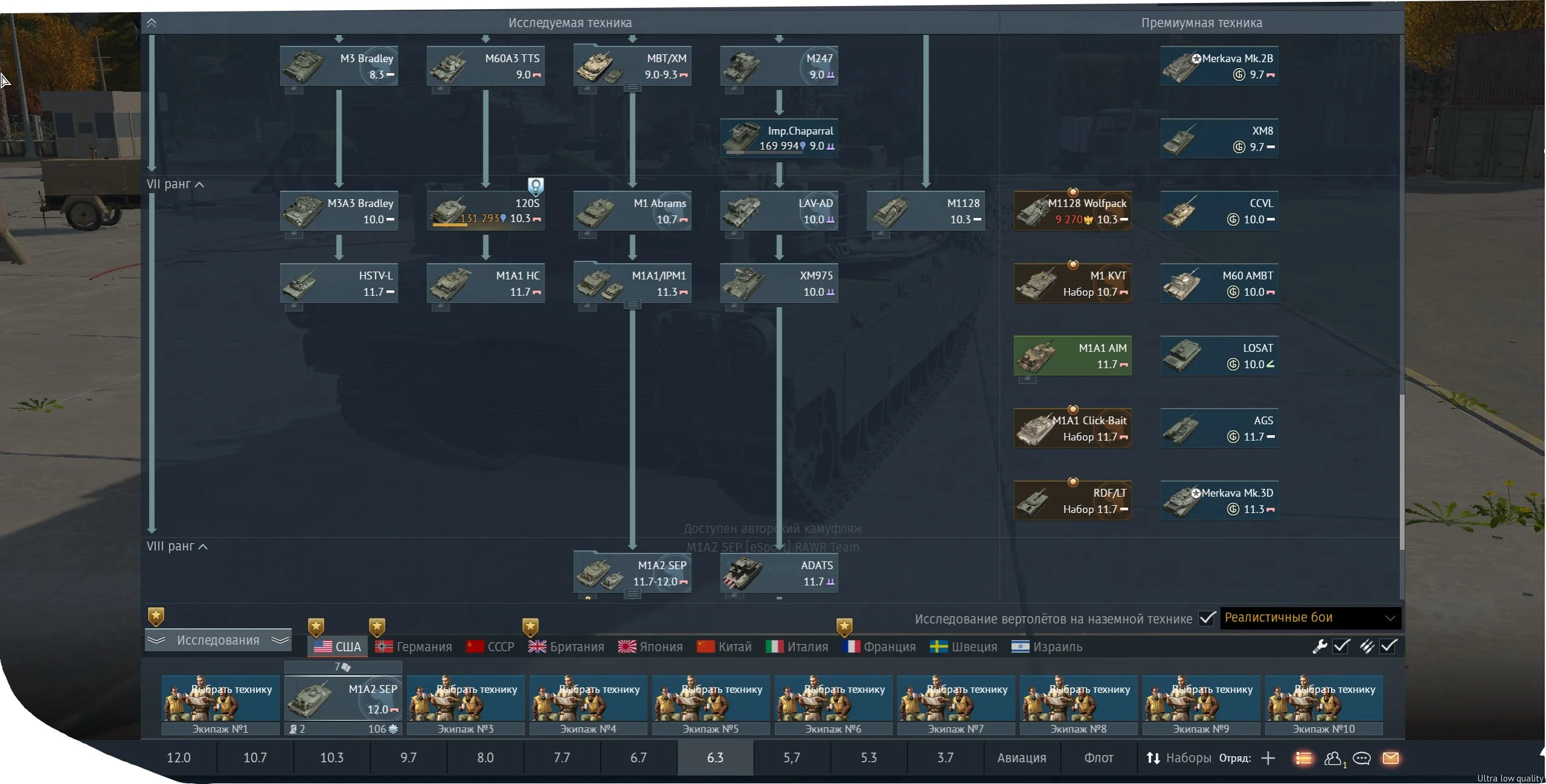Image resolution: width=1546 pixels, height=784 pixels.
Task: Collapse the tree with top-left chevron icon
Action: 152,23
